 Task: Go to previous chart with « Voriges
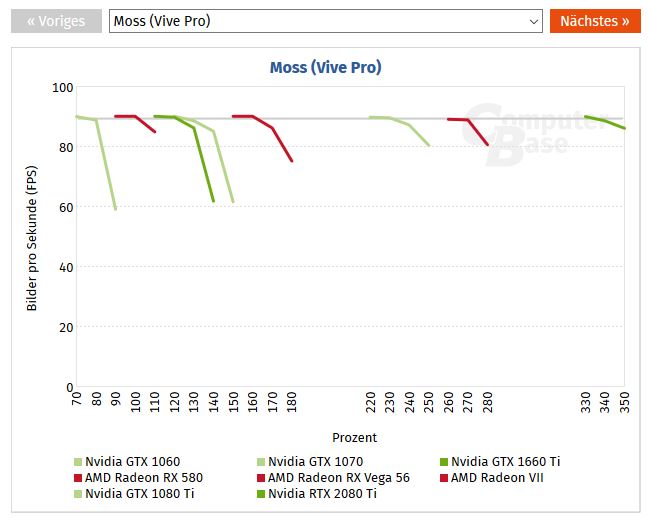[x=56, y=21]
